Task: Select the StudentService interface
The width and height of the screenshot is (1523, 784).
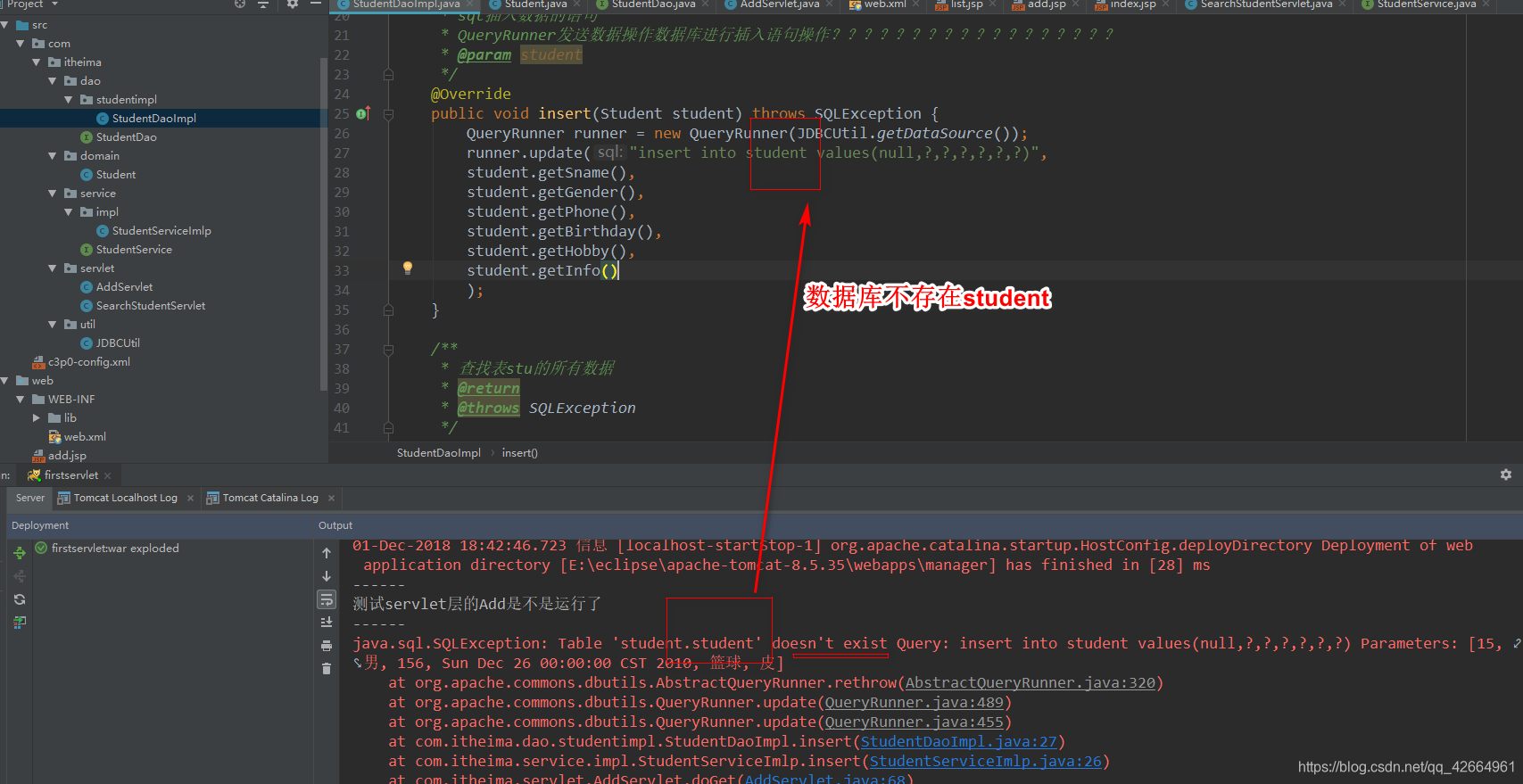Action: click(x=134, y=250)
